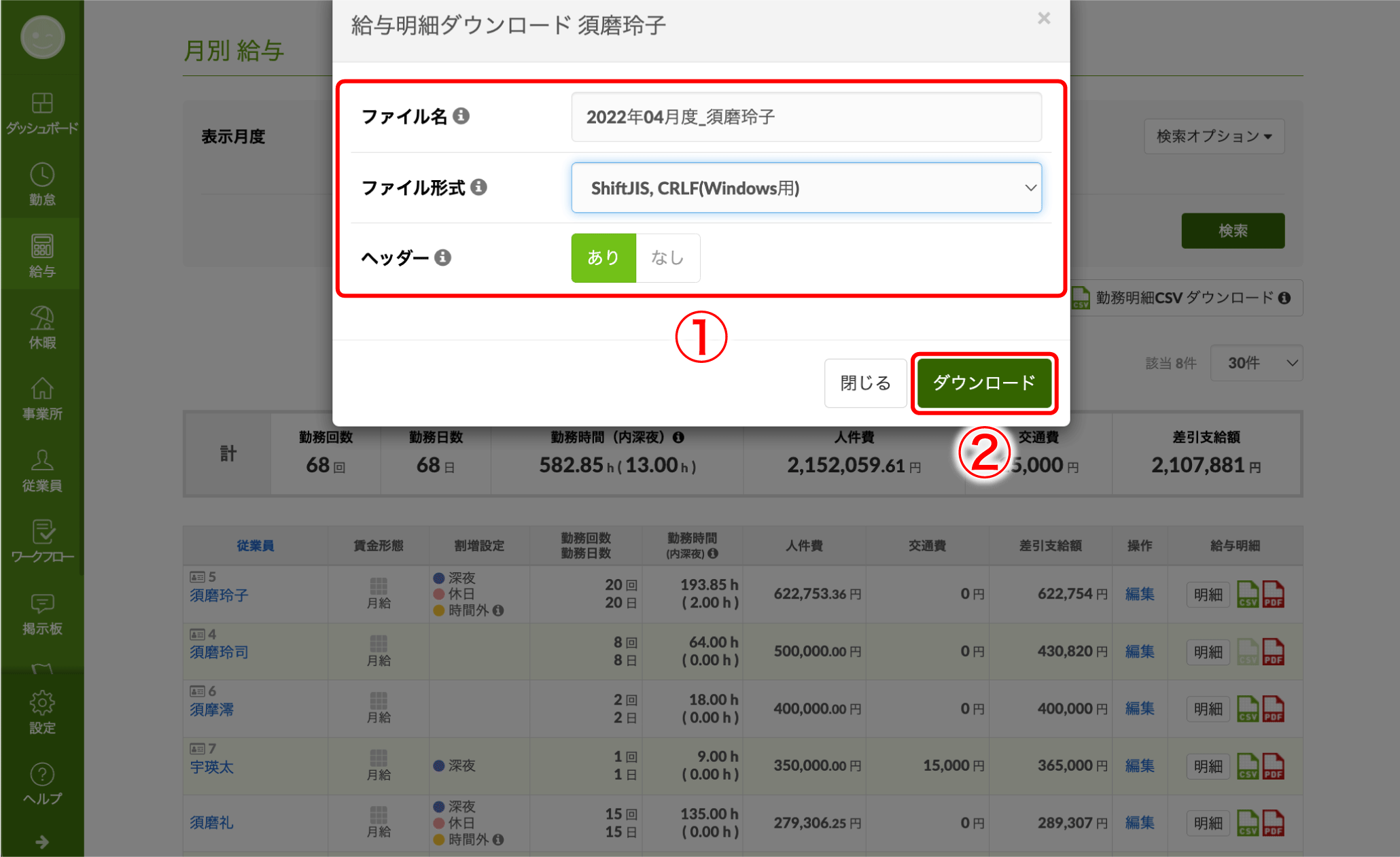The image size is (1400, 857).
Task: Open the 検索オプション dropdown
Action: pos(1214,137)
